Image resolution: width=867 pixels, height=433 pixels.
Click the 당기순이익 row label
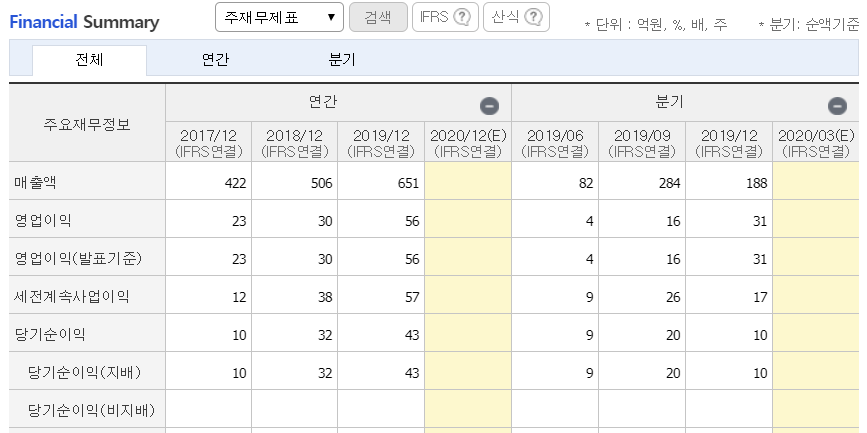point(50,335)
